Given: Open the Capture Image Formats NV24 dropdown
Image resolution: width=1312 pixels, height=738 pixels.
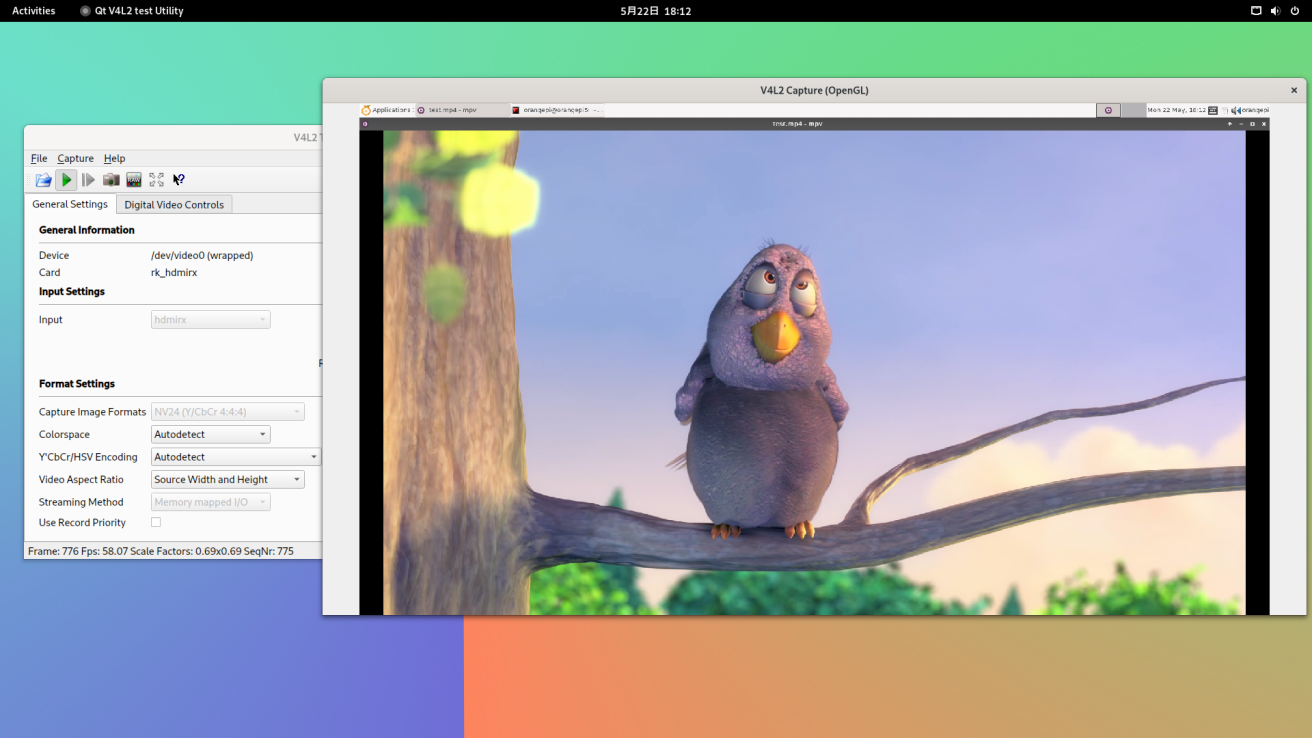Looking at the screenshot, I should tap(228, 412).
